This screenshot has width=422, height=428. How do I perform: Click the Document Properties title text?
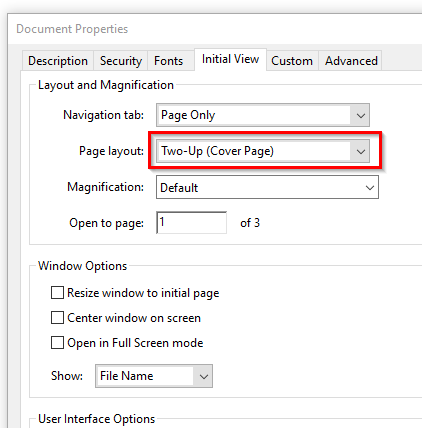pos(72,29)
